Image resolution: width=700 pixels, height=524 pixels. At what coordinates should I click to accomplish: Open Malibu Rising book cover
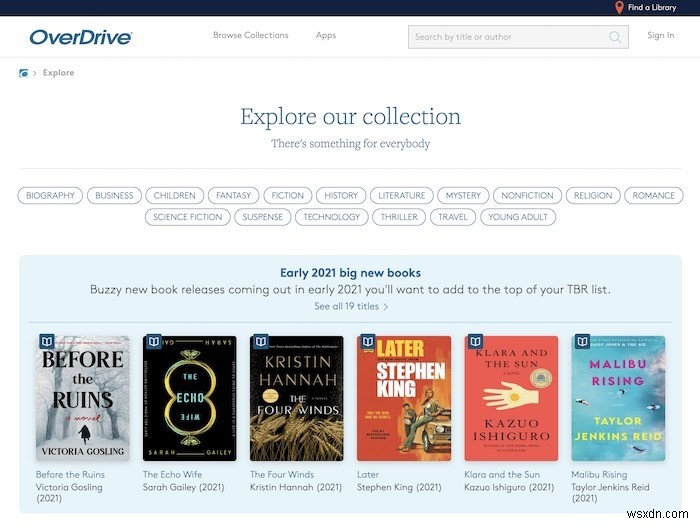[618, 398]
